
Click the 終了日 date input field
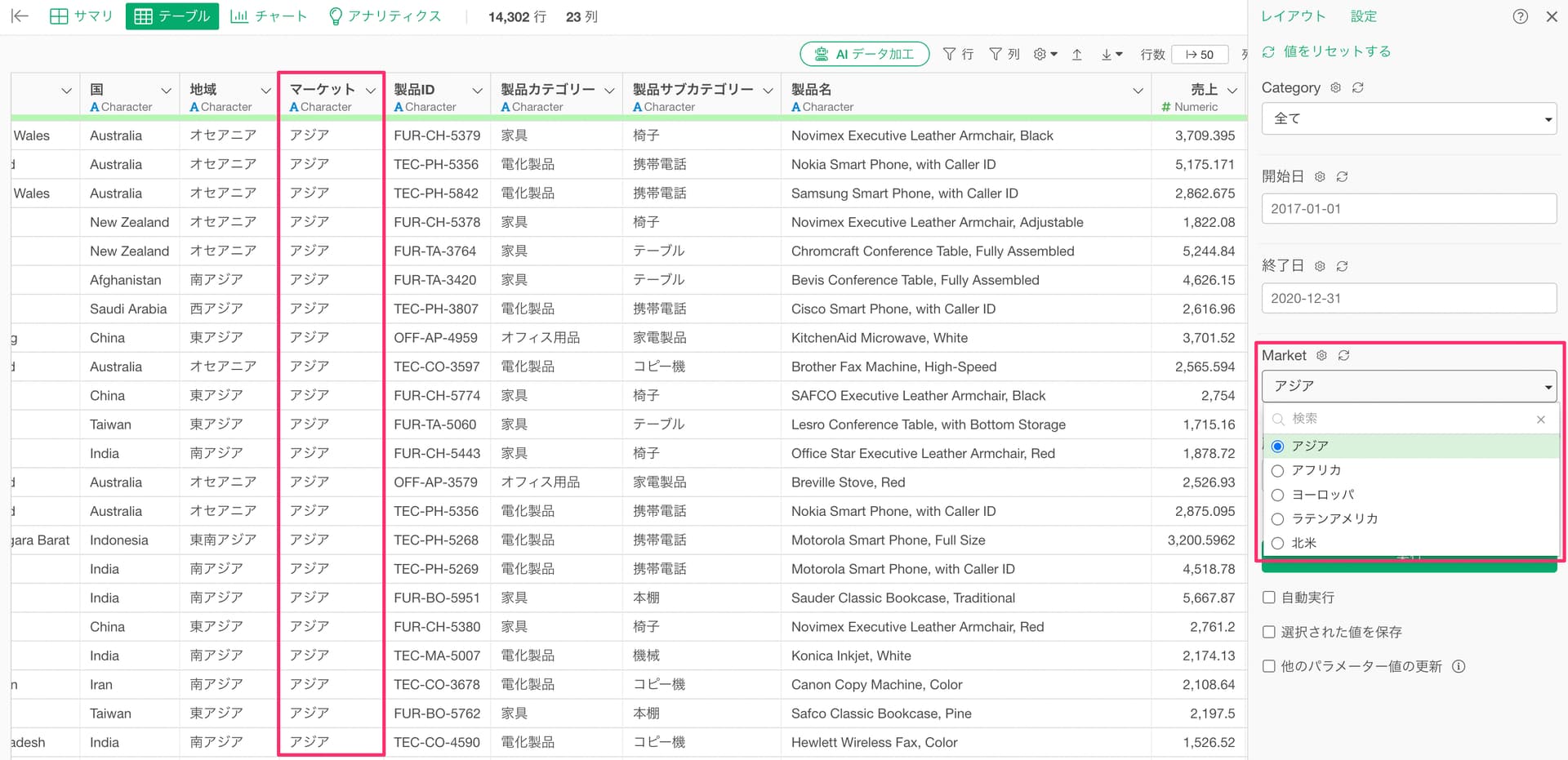click(x=1409, y=299)
